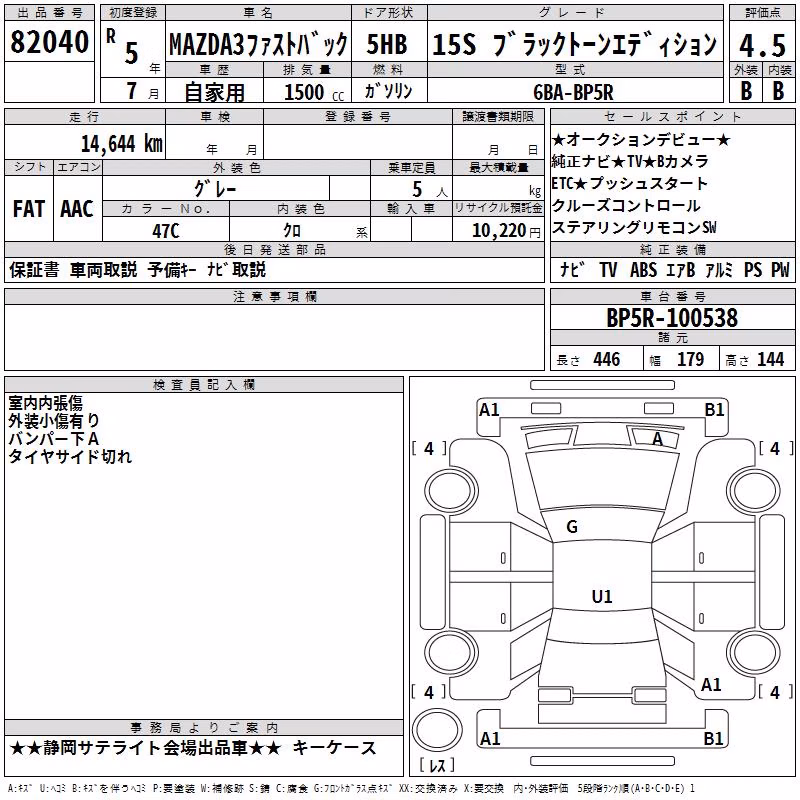Click the seating capacity value 5 人
The image size is (800, 800).
430,190
